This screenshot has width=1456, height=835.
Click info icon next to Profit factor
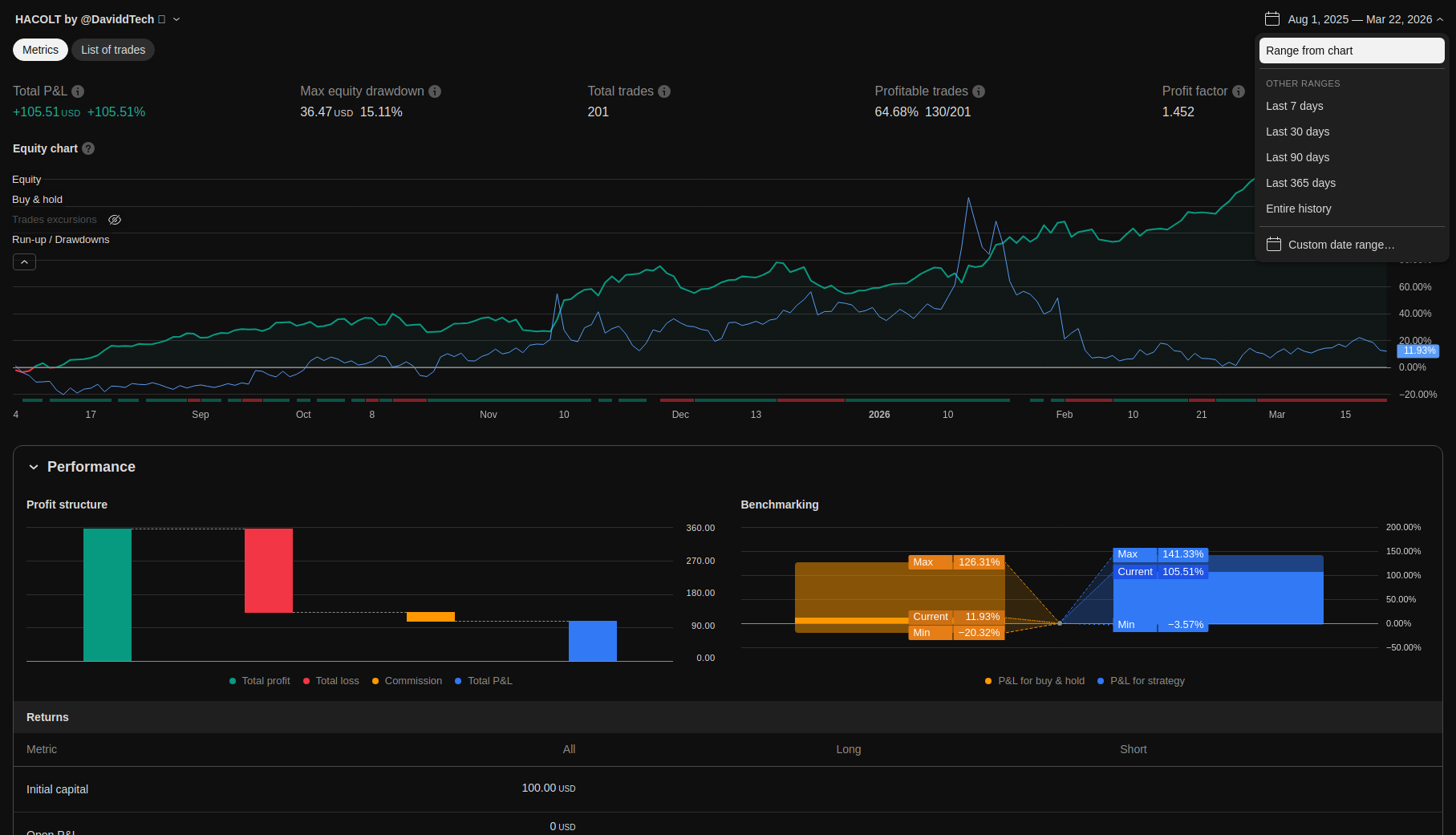pyautogui.click(x=1239, y=91)
